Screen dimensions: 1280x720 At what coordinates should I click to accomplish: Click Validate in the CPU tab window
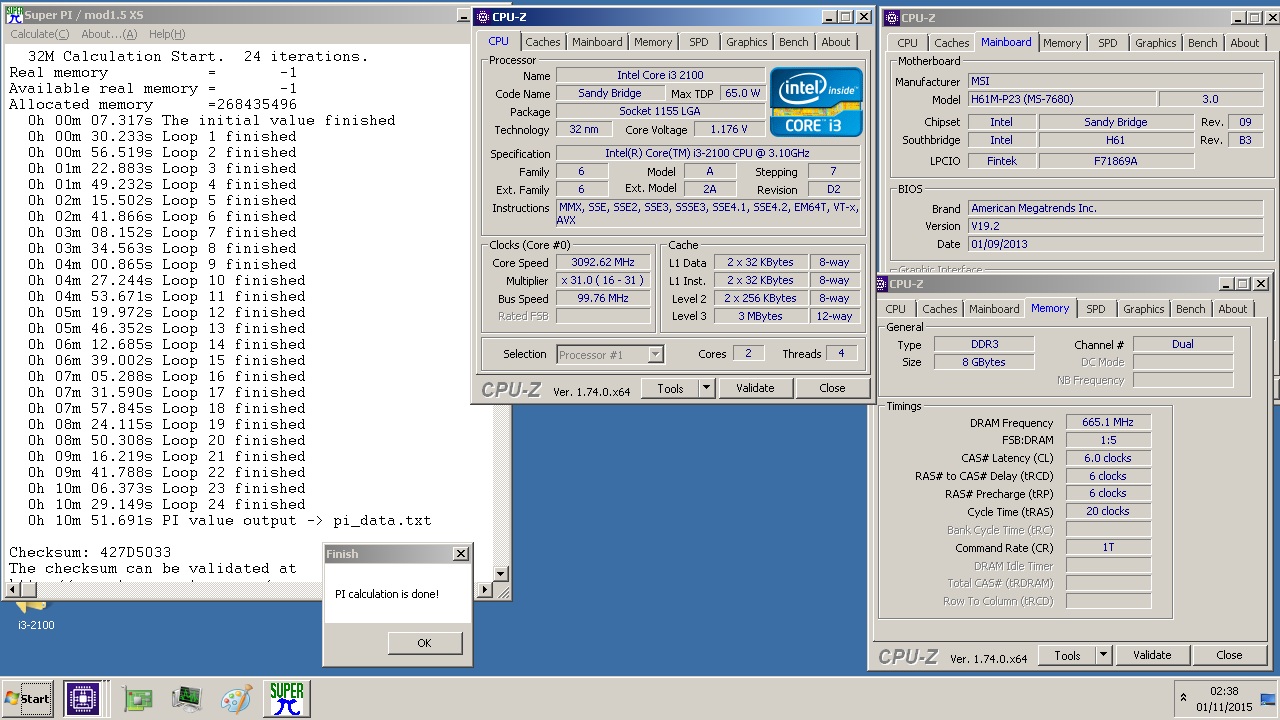pyautogui.click(x=755, y=388)
